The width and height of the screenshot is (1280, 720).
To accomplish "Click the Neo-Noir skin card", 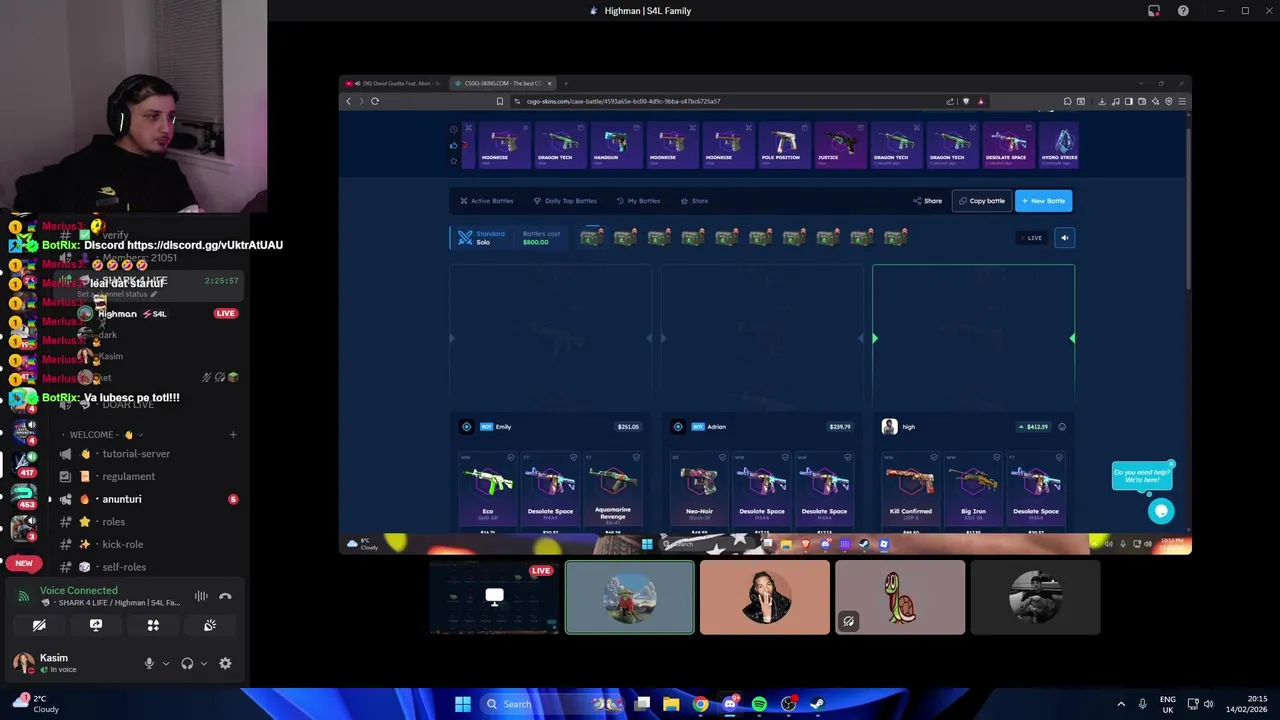I will (699, 490).
